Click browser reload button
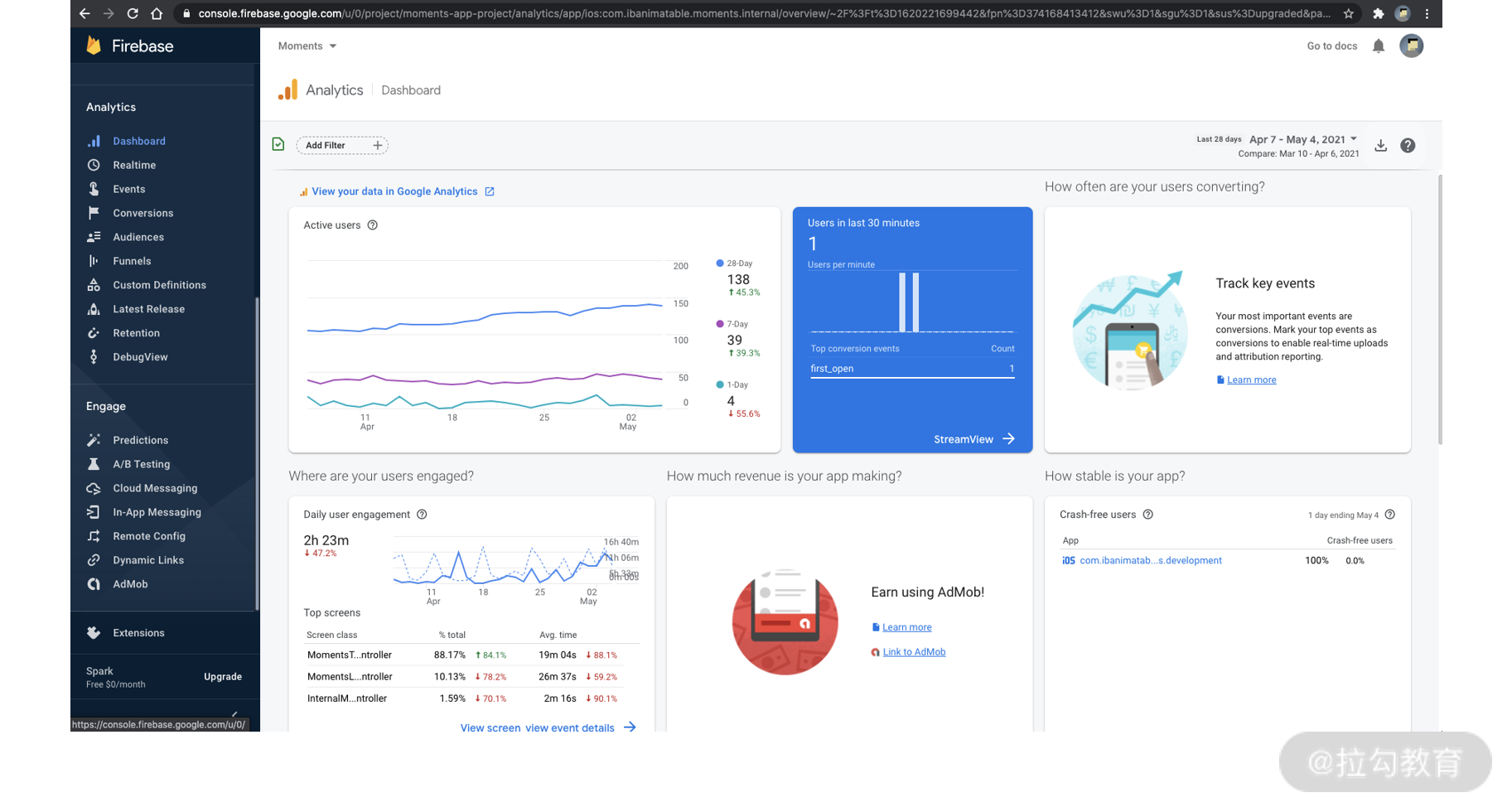Screen dimensions: 1512x812 point(133,13)
